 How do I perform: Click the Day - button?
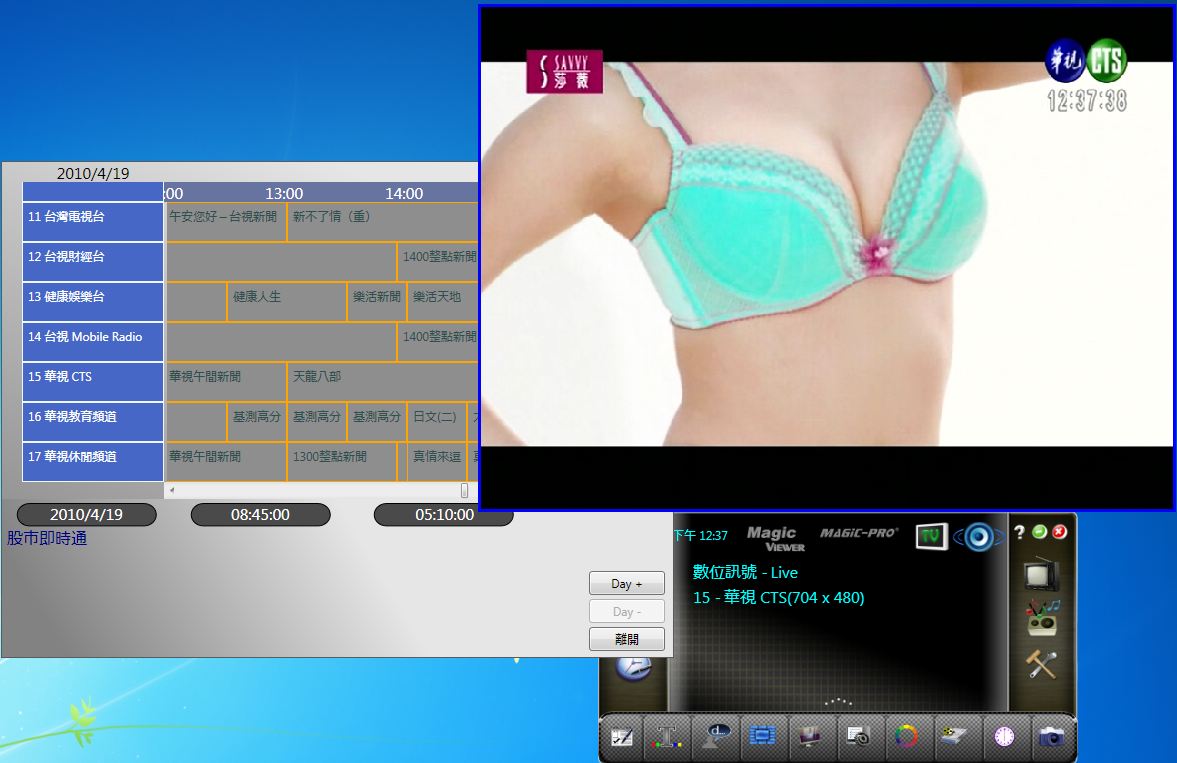(x=627, y=611)
